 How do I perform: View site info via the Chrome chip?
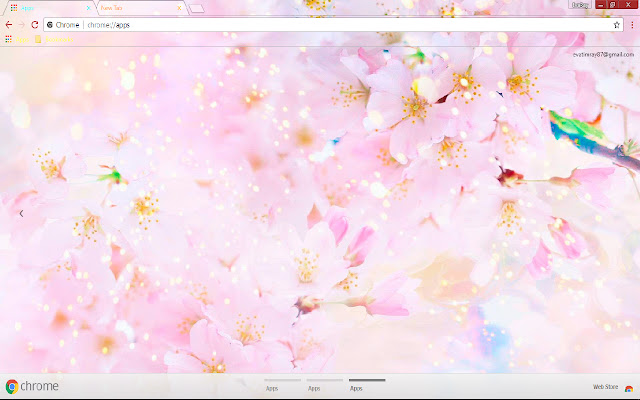click(x=63, y=25)
